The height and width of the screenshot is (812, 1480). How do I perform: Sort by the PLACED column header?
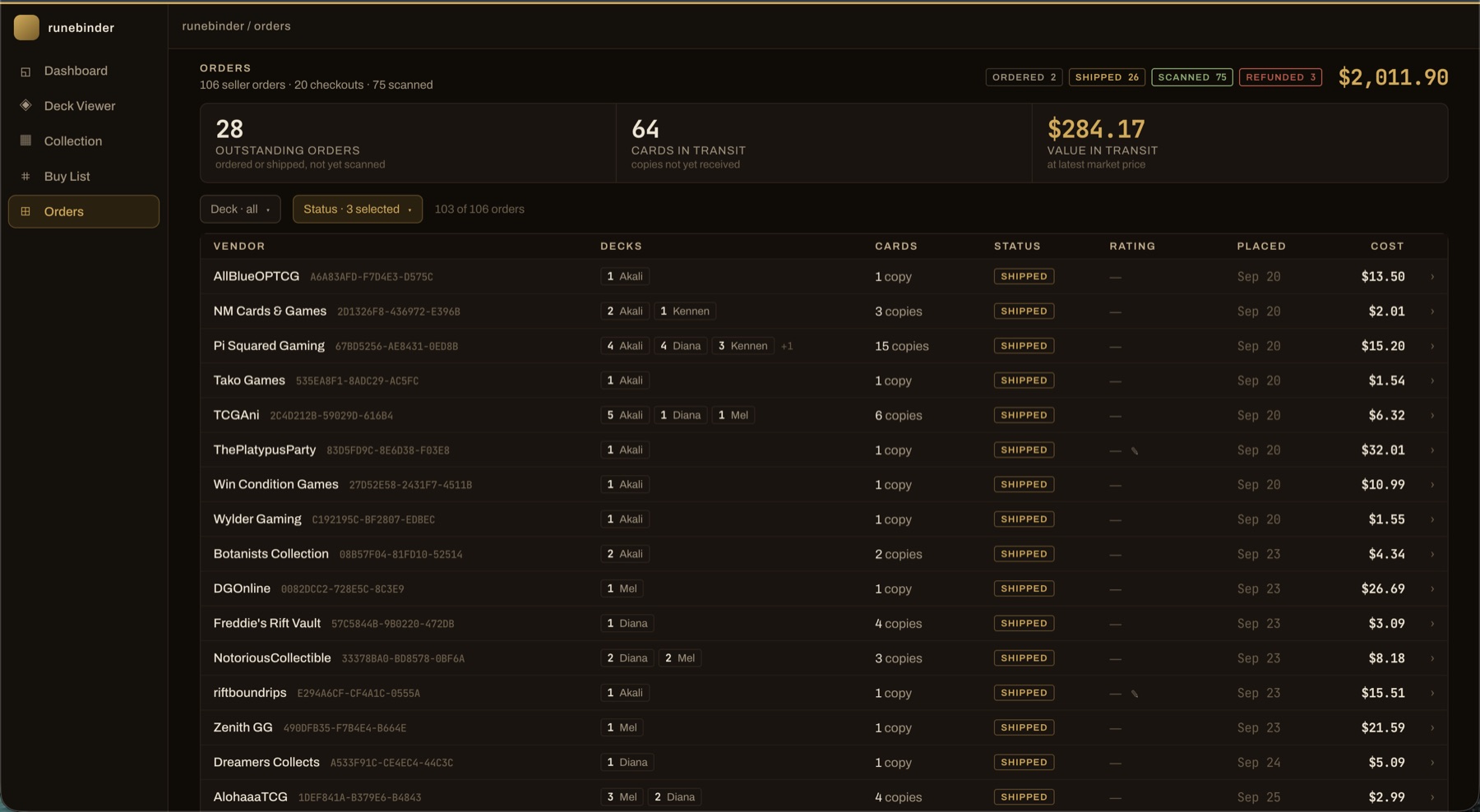click(x=1261, y=246)
